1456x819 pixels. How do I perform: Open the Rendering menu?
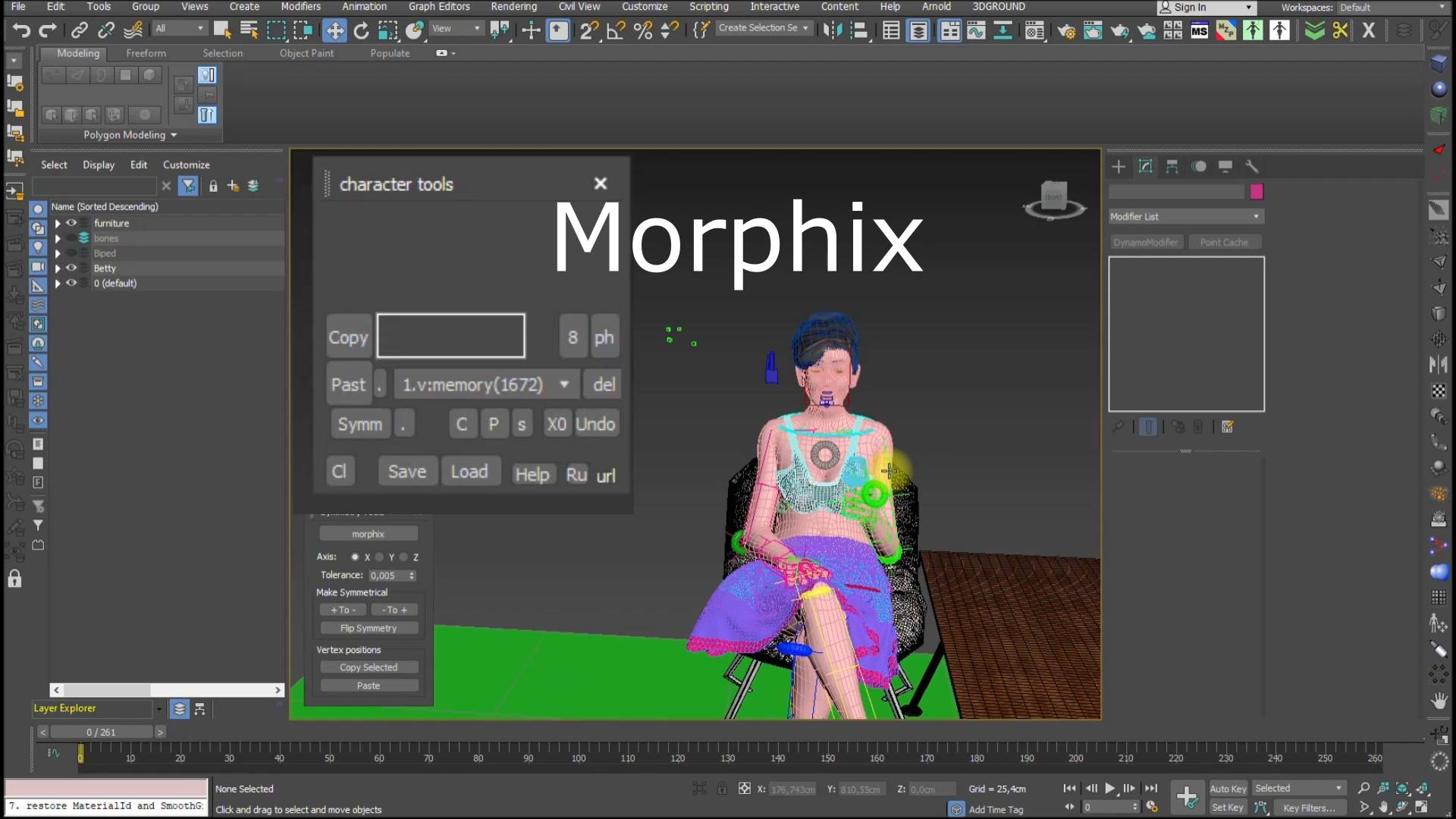coord(513,6)
